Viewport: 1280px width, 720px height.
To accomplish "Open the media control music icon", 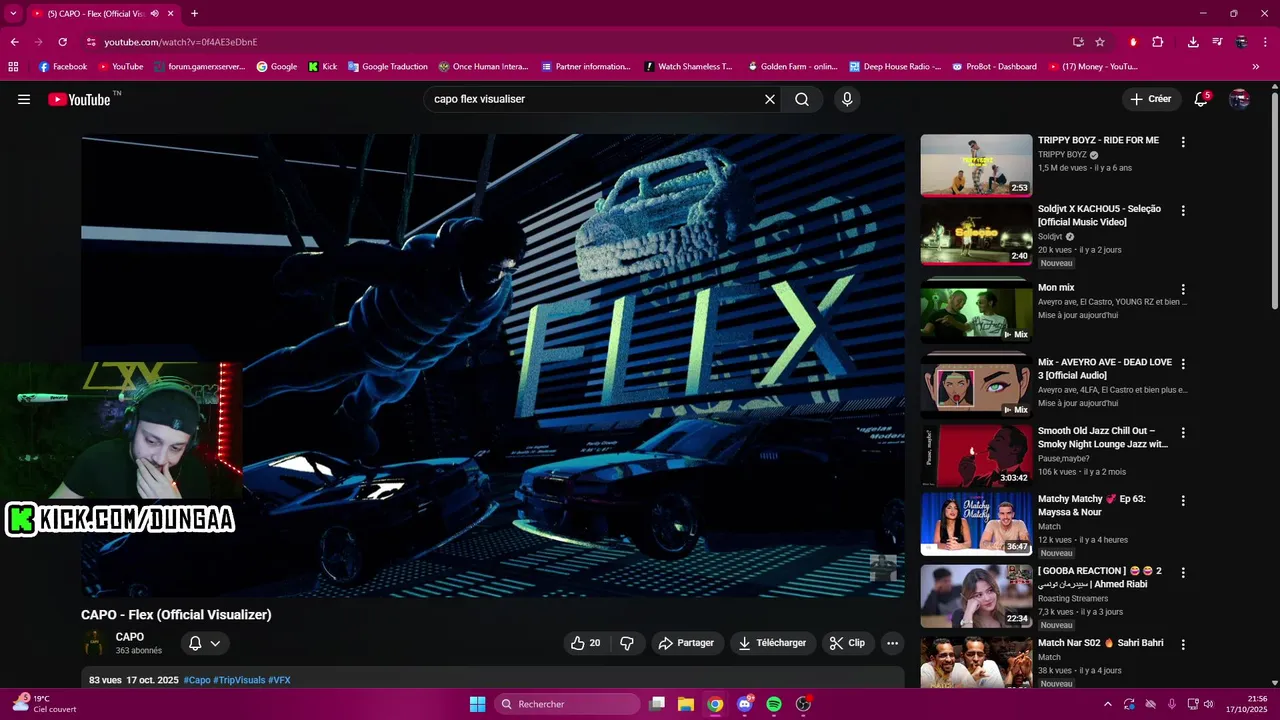I will pos(1217,42).
